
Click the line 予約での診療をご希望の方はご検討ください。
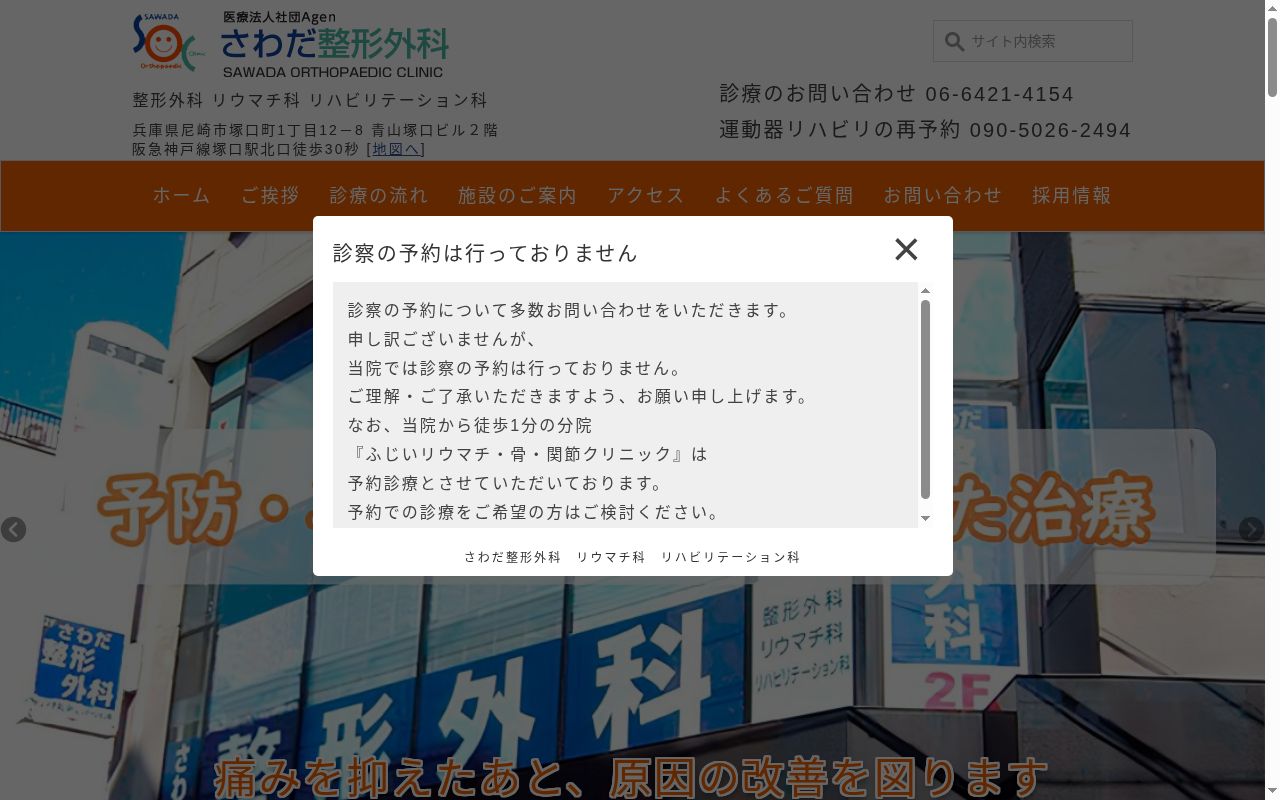(534, 513)
